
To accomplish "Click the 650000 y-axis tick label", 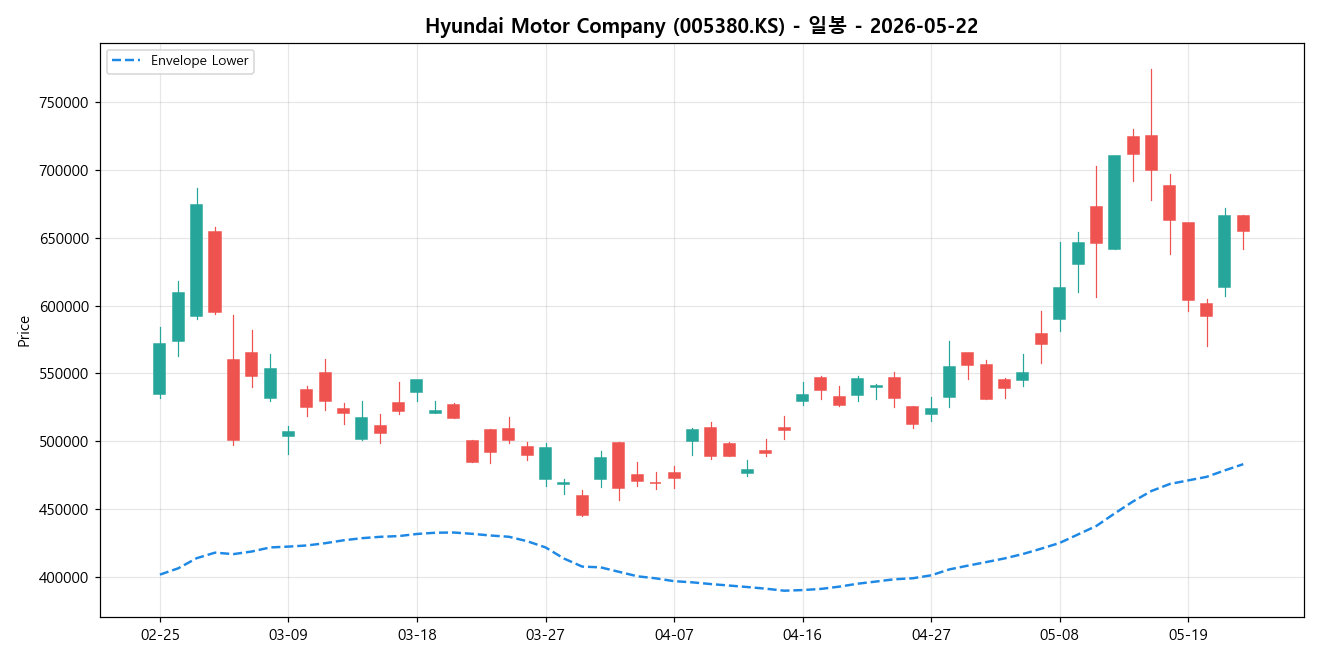I will (x=66, y=239).
